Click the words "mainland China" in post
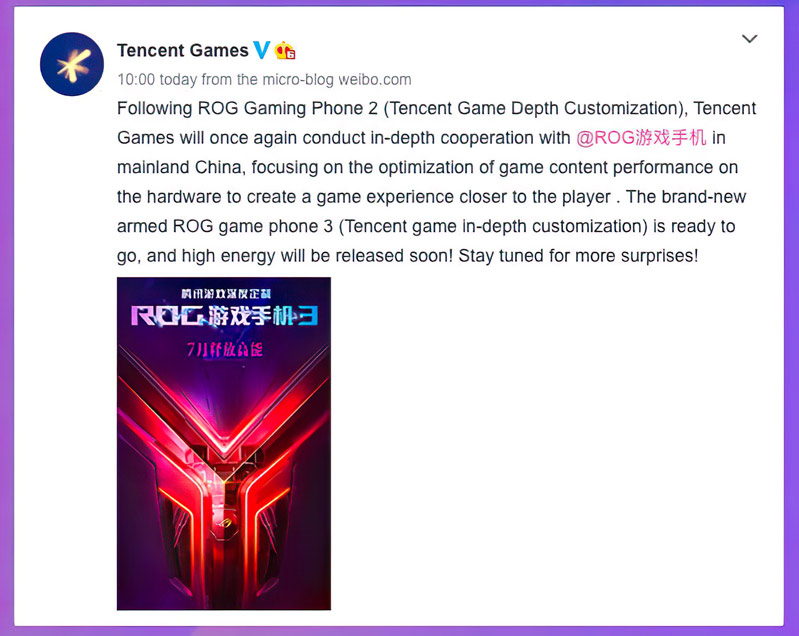The width and height of the screenshot is (799, 636). [179, 168]
